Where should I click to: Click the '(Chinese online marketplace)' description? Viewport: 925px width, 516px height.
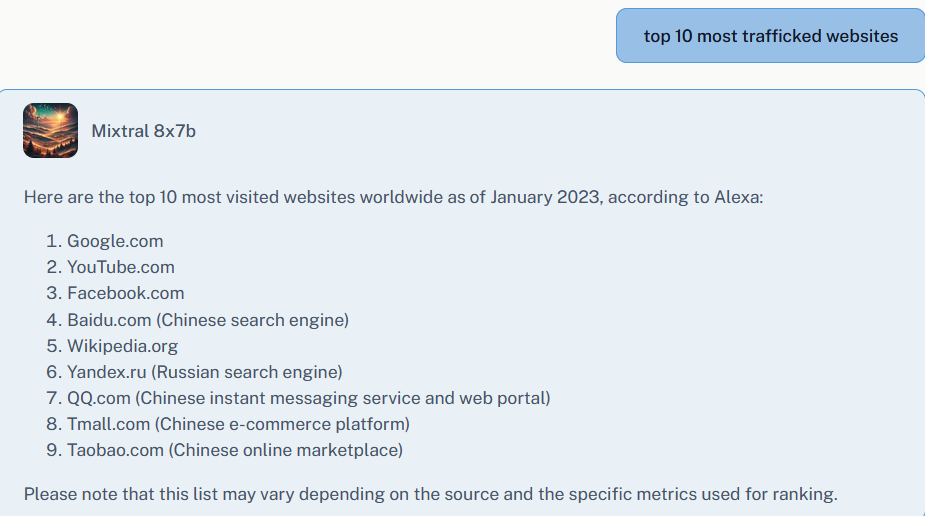286,450
